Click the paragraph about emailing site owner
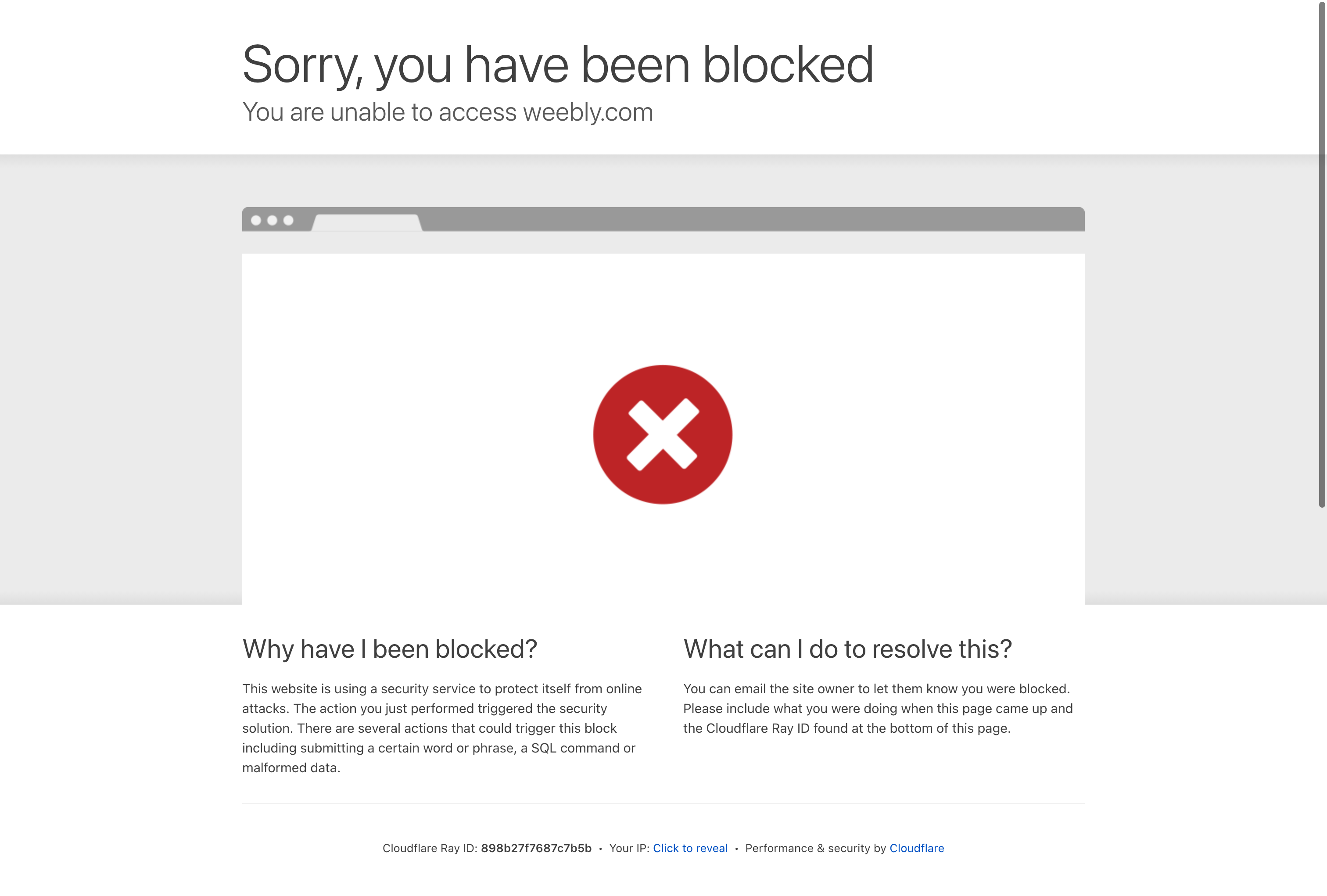1327x896 pixels. (x=878, y=708)
